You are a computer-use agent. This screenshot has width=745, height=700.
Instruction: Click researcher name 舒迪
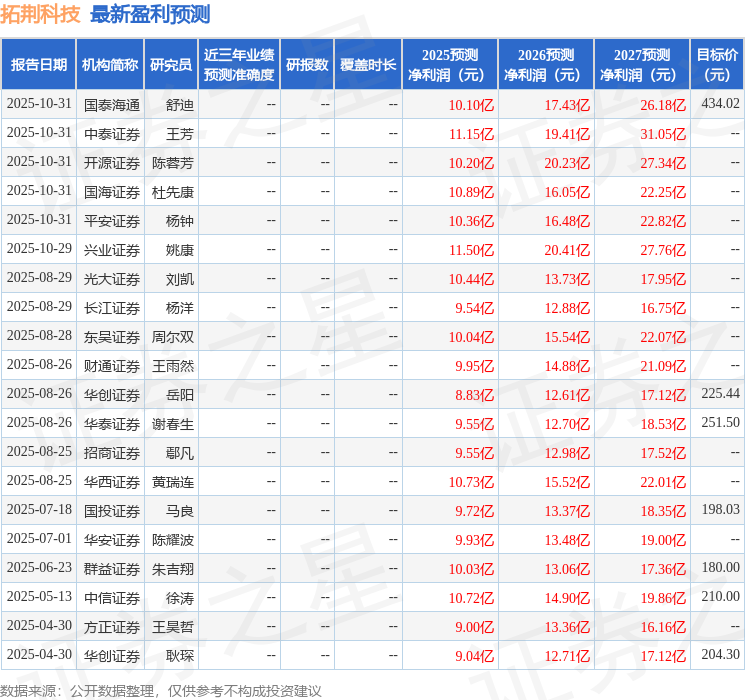tap(180, 105)
